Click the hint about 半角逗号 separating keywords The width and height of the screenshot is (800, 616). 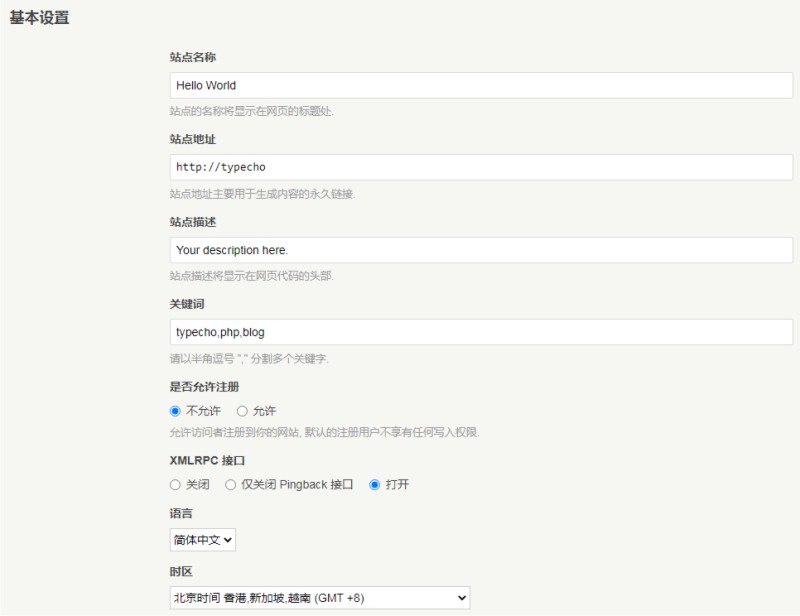(249, 359)
